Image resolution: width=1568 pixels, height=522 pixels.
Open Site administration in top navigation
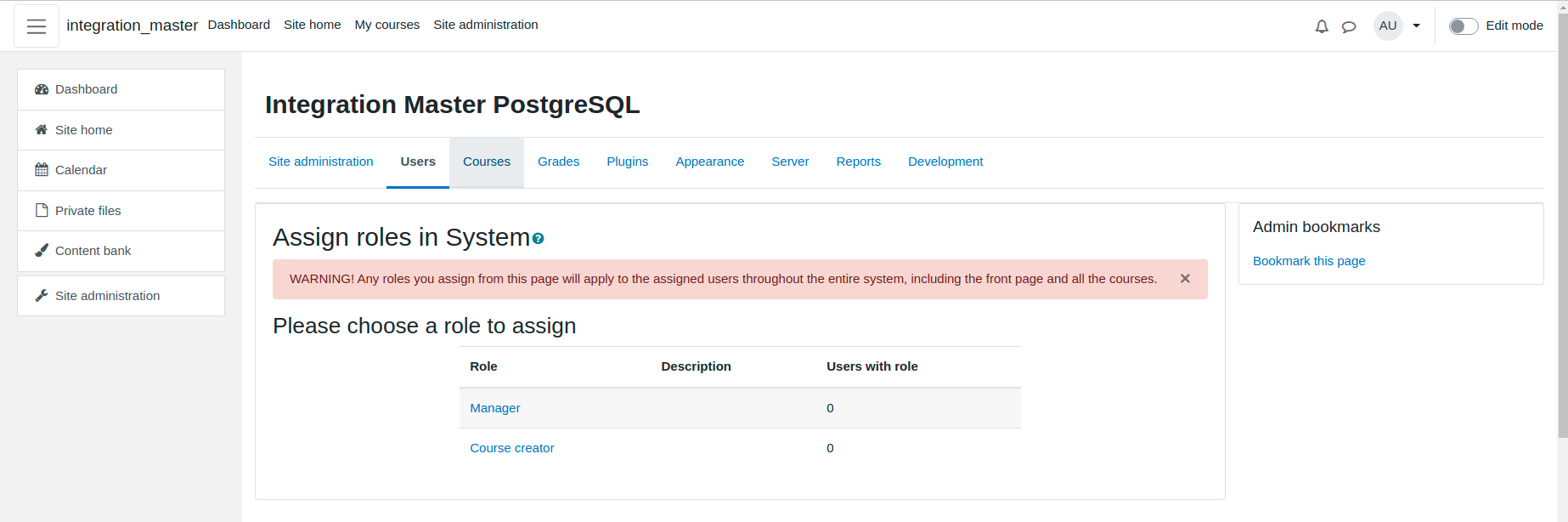486,25
